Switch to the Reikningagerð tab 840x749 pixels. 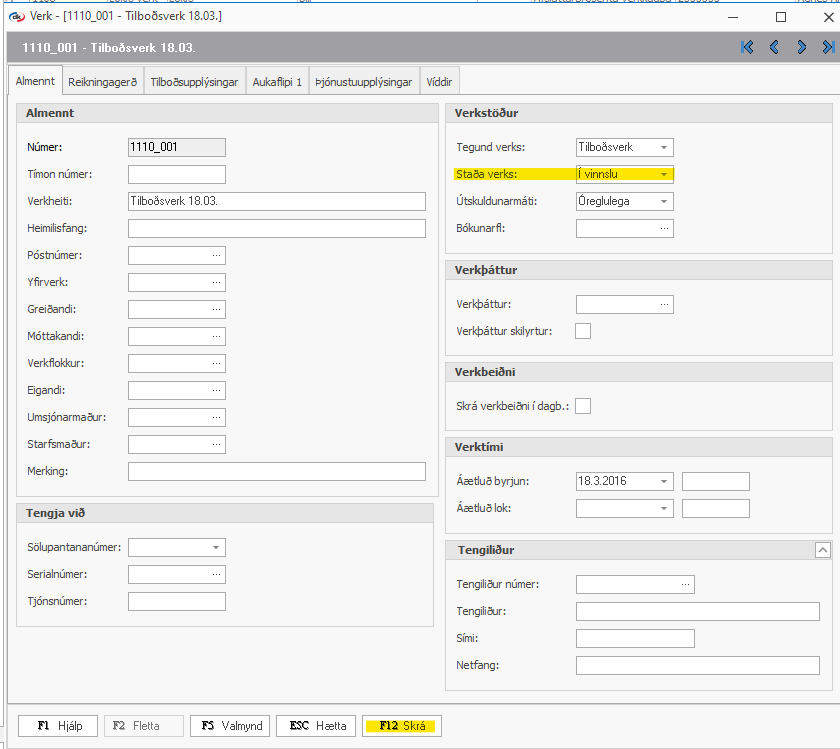[103, 83]
